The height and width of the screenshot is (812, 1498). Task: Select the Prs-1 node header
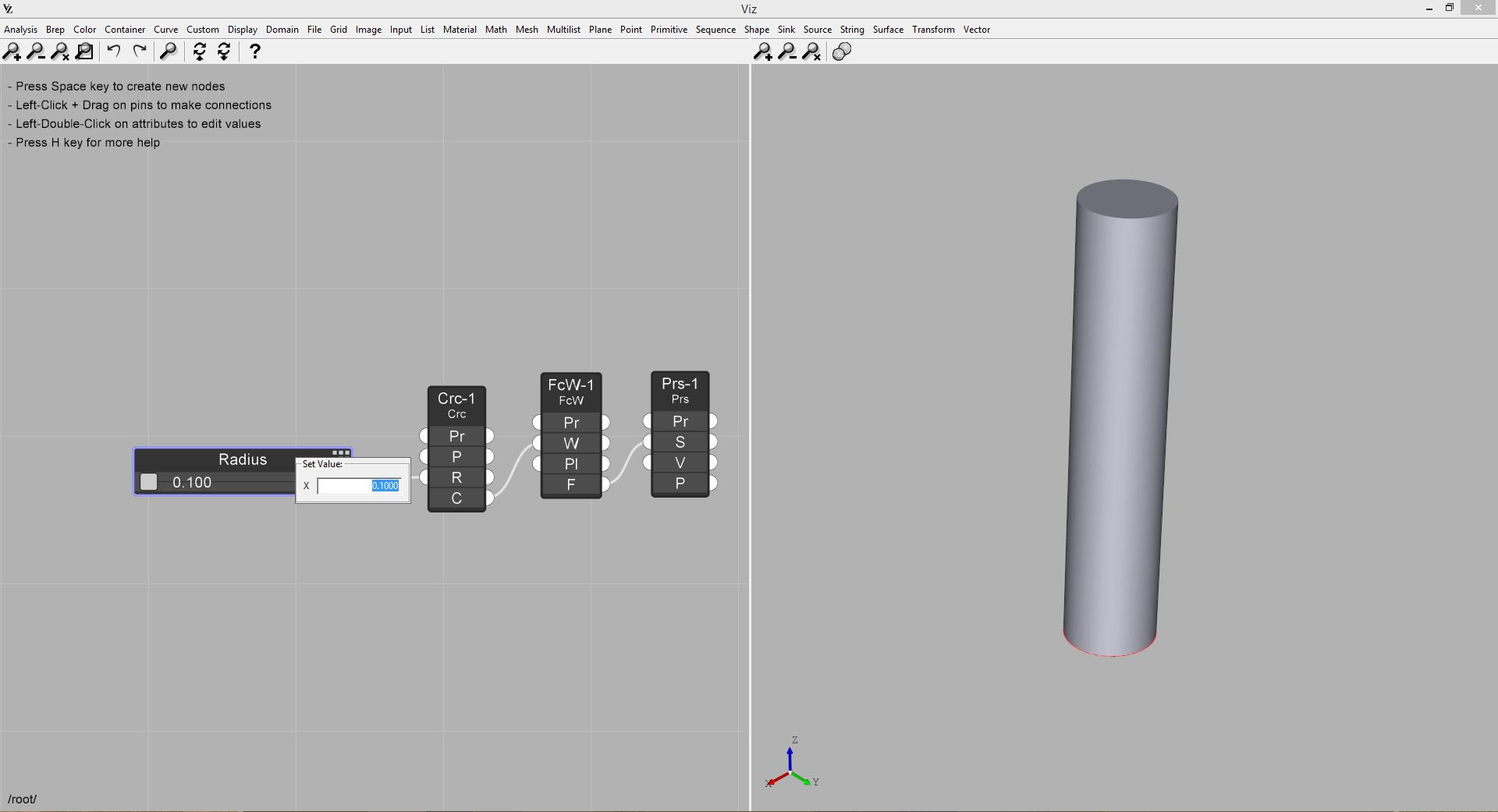[x=680, y=390]
